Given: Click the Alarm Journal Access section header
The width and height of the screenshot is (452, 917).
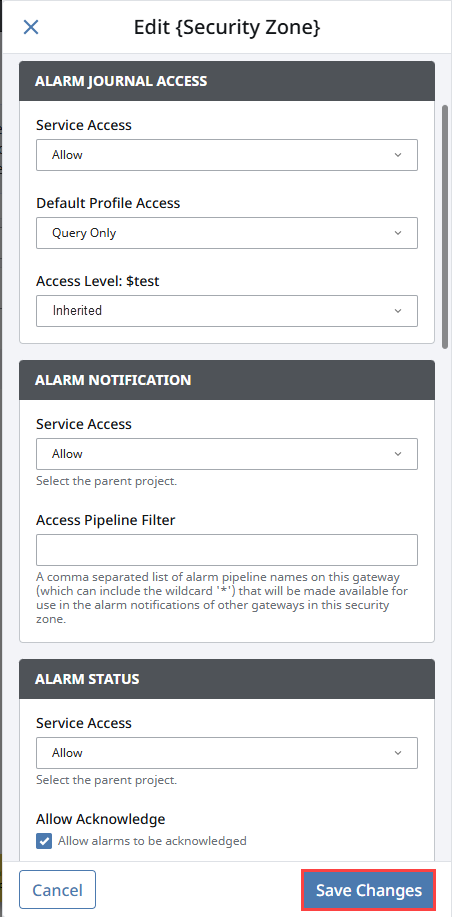Looking at the screenshot, I should 227,81.
